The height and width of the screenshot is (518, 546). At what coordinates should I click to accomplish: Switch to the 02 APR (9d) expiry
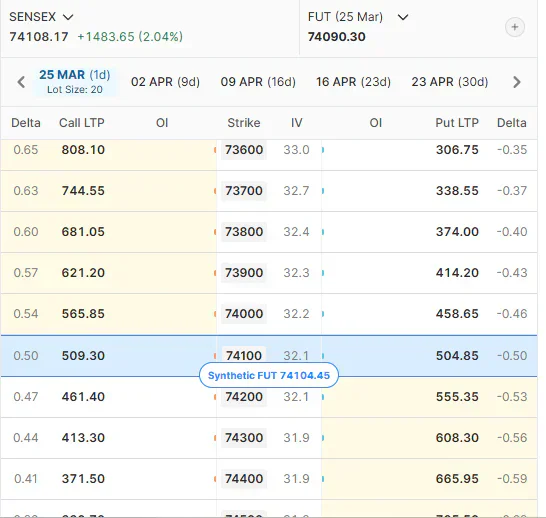click(165, 82)
